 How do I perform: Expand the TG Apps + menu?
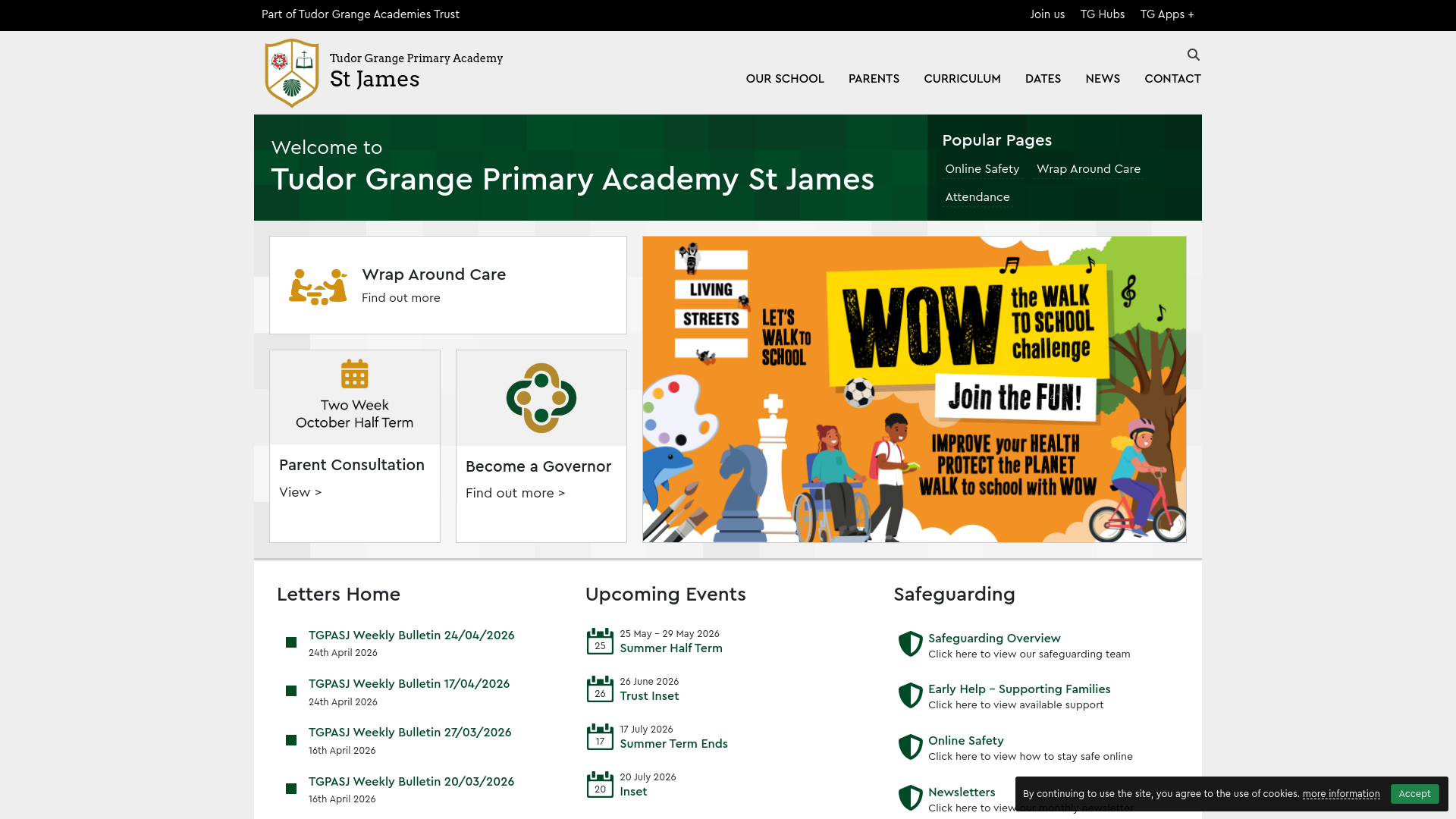pyautogui.click(x=1167, y=14)
